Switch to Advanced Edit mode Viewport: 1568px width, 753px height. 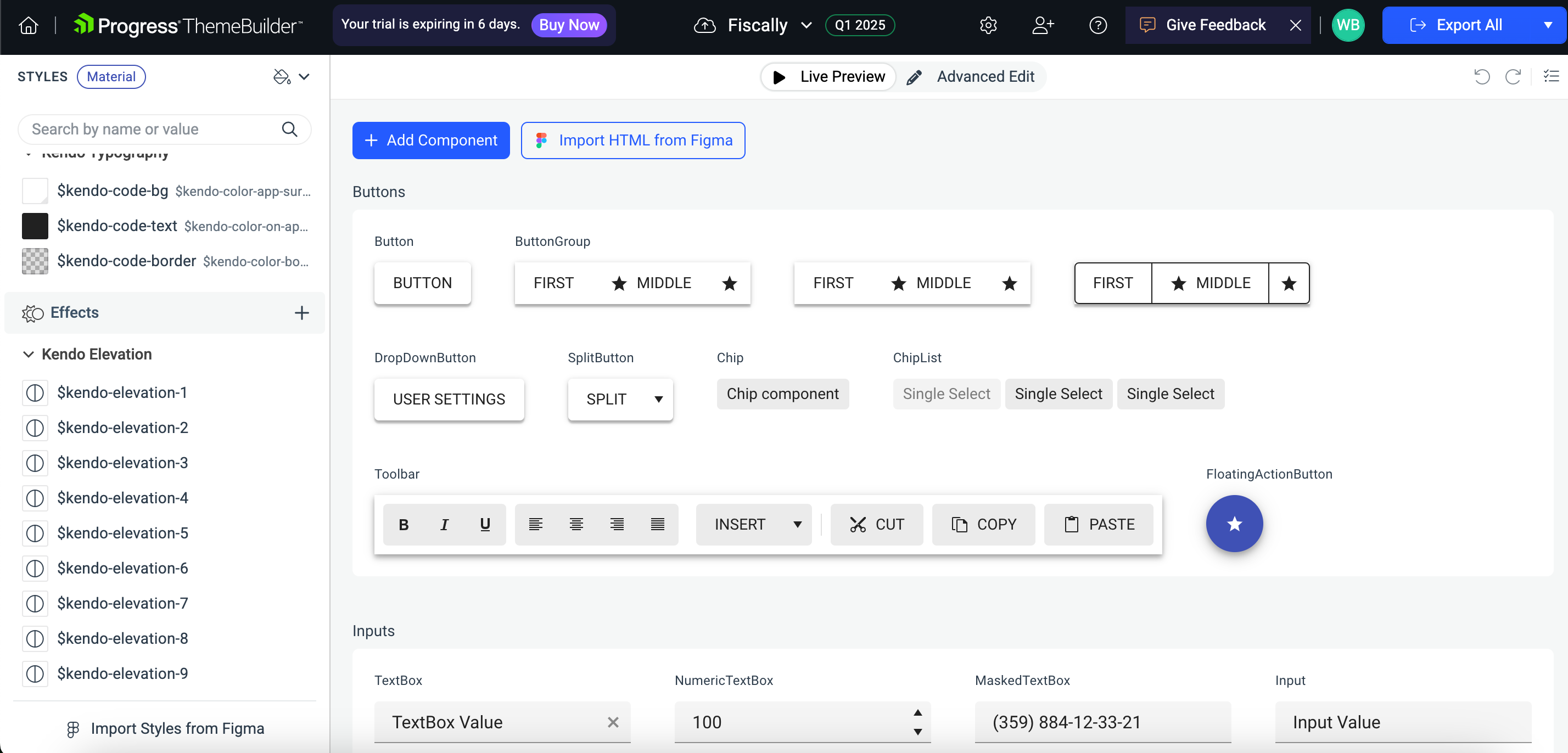971,77
